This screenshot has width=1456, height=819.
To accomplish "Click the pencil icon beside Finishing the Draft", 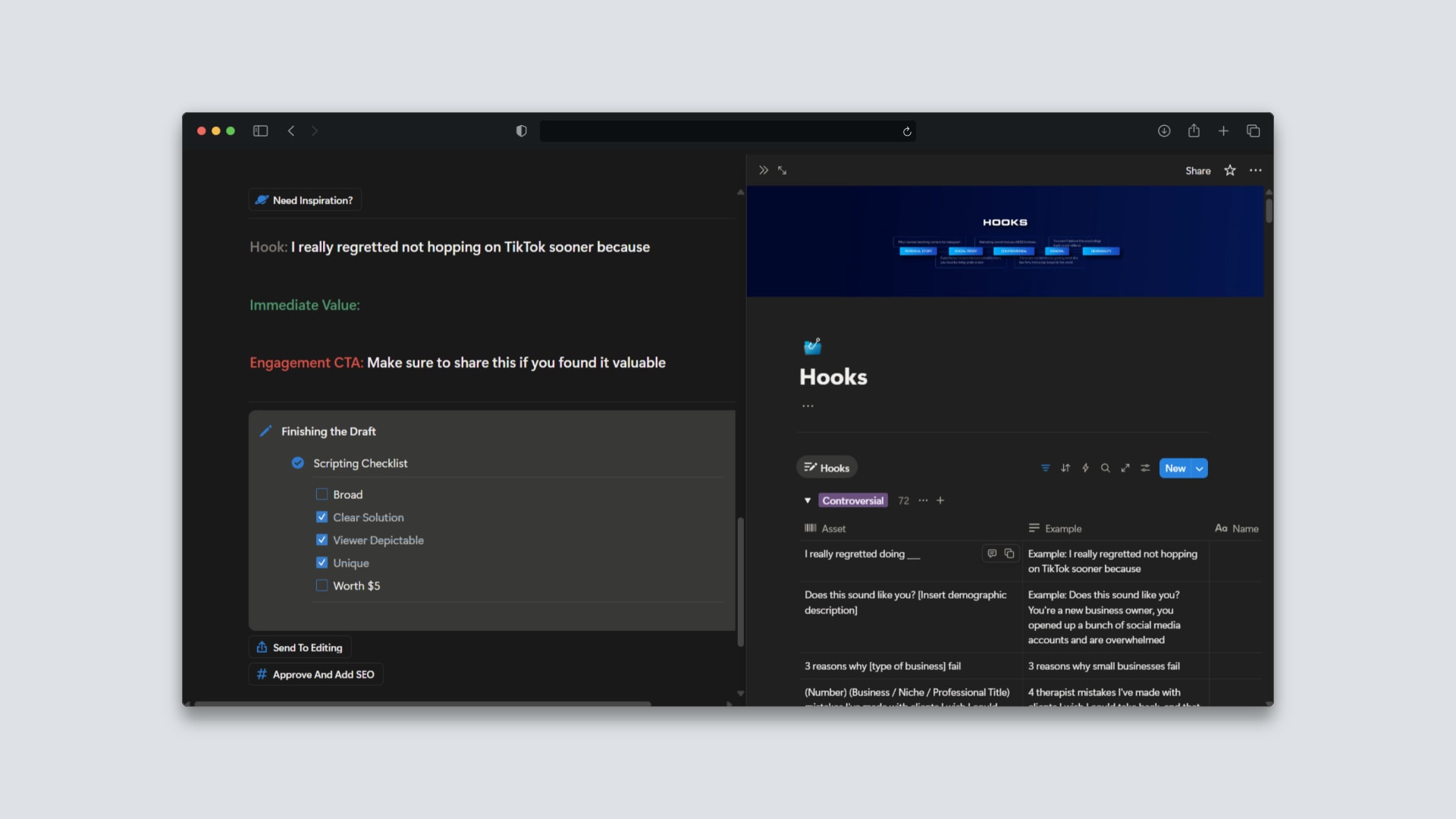I will tap(265, 431).
